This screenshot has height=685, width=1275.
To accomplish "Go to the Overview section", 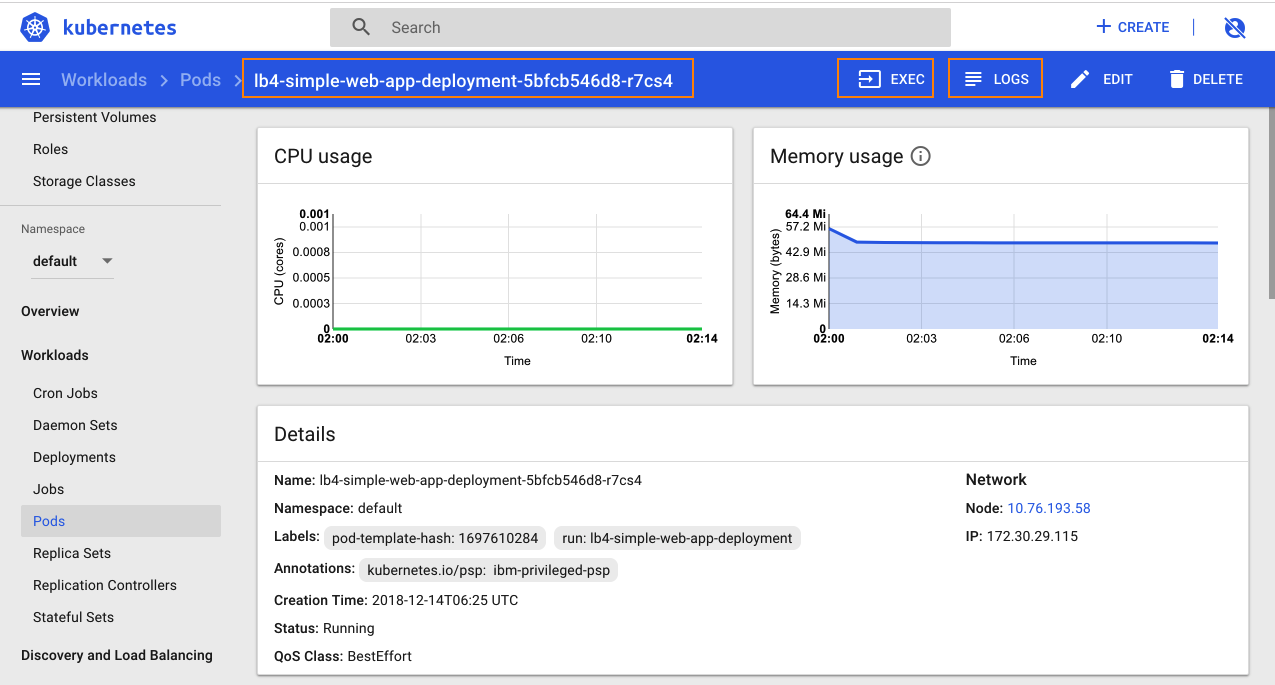I will click(50, 311).
